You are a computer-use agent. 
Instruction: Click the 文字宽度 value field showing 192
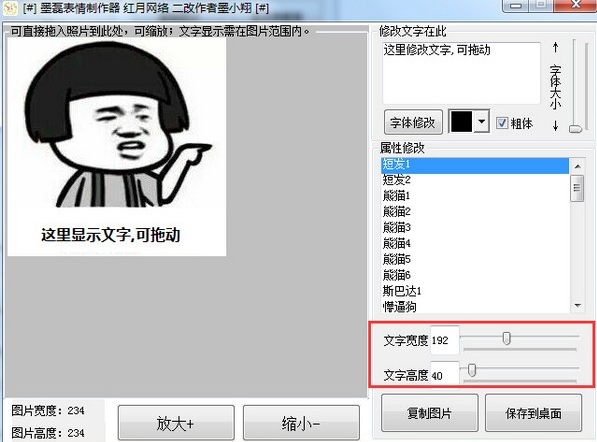pyautogui.click(x=445, y=340)
